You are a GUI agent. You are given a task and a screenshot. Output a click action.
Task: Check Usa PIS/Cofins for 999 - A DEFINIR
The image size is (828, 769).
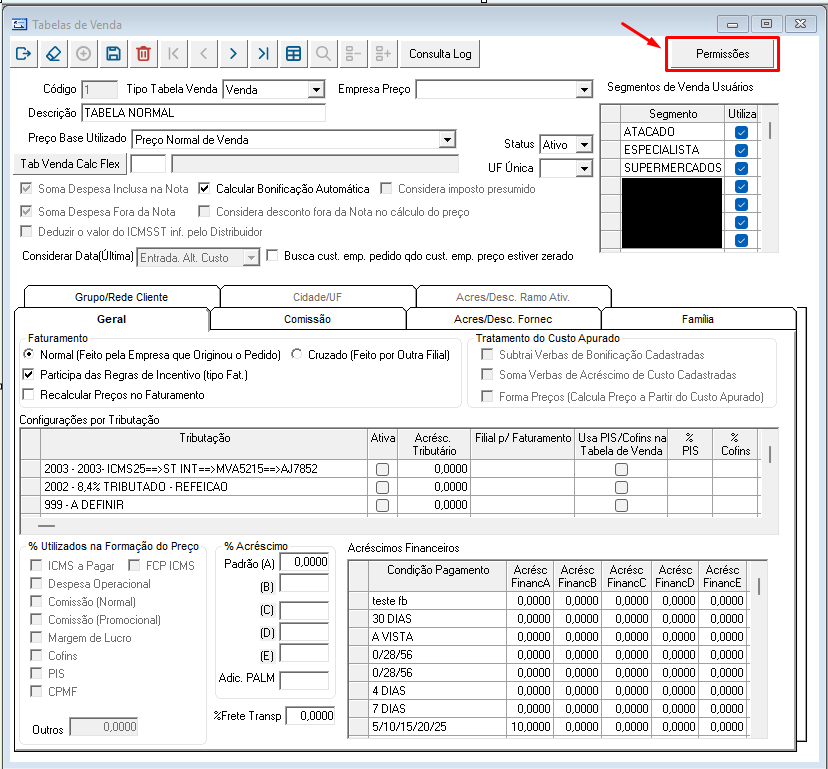coord(622,505)
